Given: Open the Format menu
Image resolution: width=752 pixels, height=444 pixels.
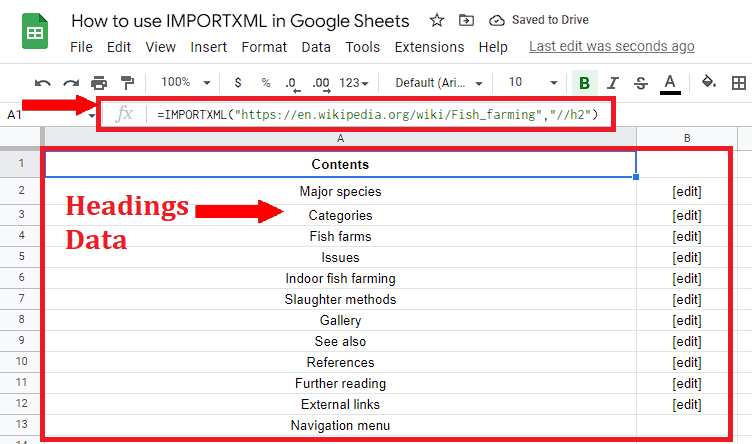Looking at the screenshot, I should pyautogui.click(x=264, y=47).
